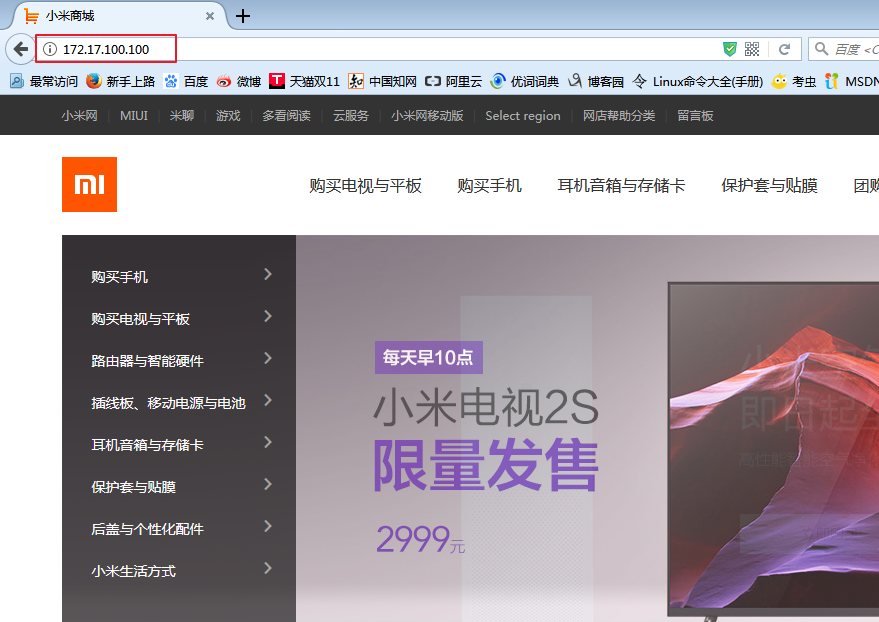Open the 博客园 bookmark

click(595, 81)
